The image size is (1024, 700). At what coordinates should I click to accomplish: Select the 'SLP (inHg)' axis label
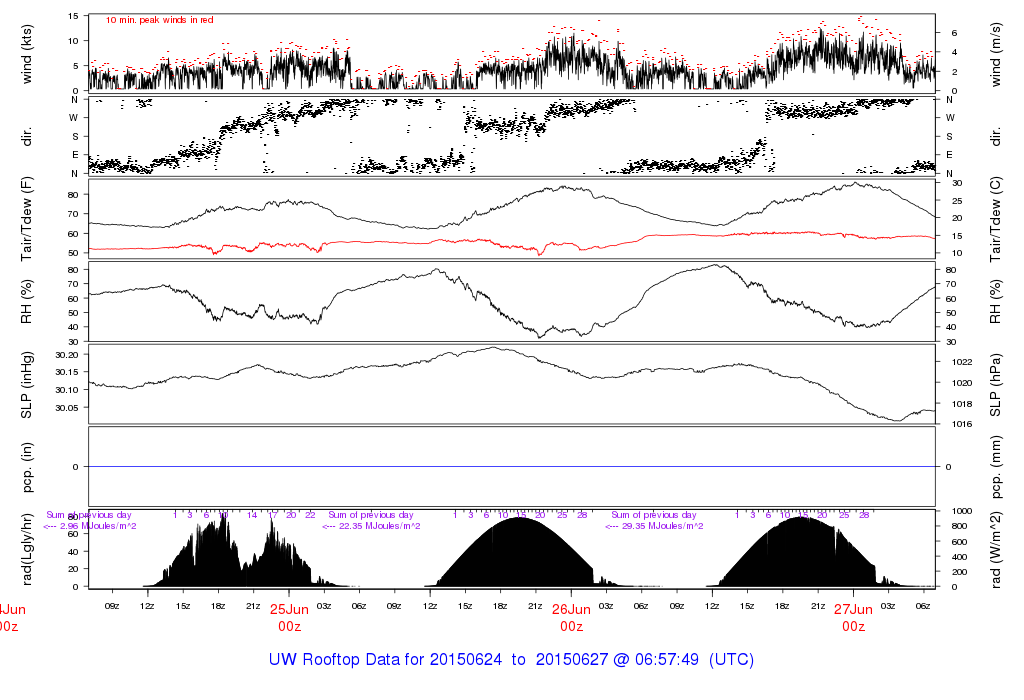(x=27, y=385)
